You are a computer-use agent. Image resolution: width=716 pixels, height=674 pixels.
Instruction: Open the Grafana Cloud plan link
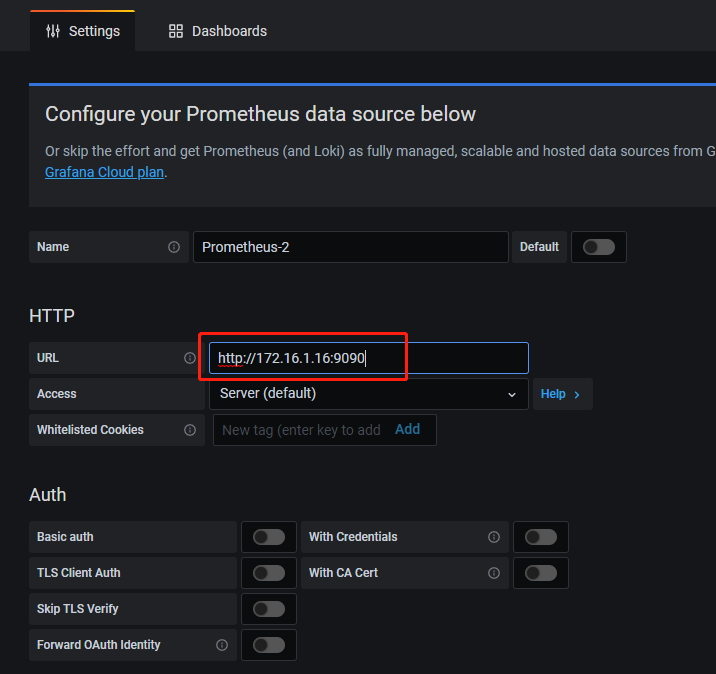pos(103,172)
